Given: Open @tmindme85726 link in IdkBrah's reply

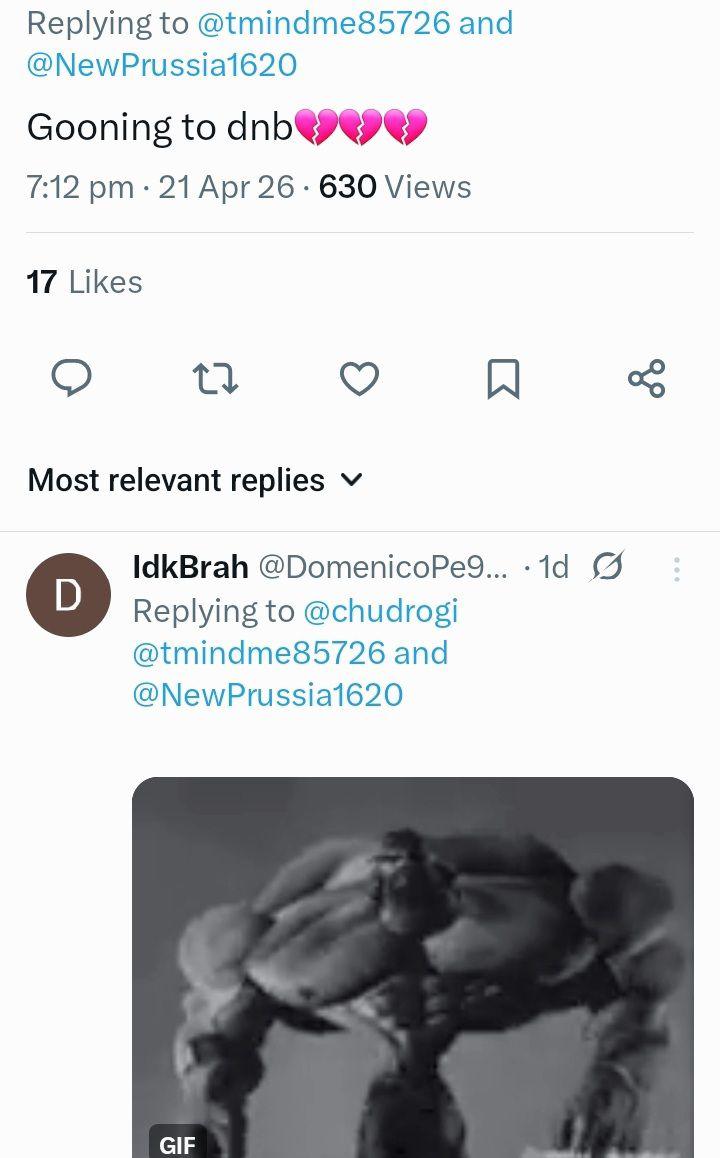Looking at the screenshot, I should coord(258,653).
